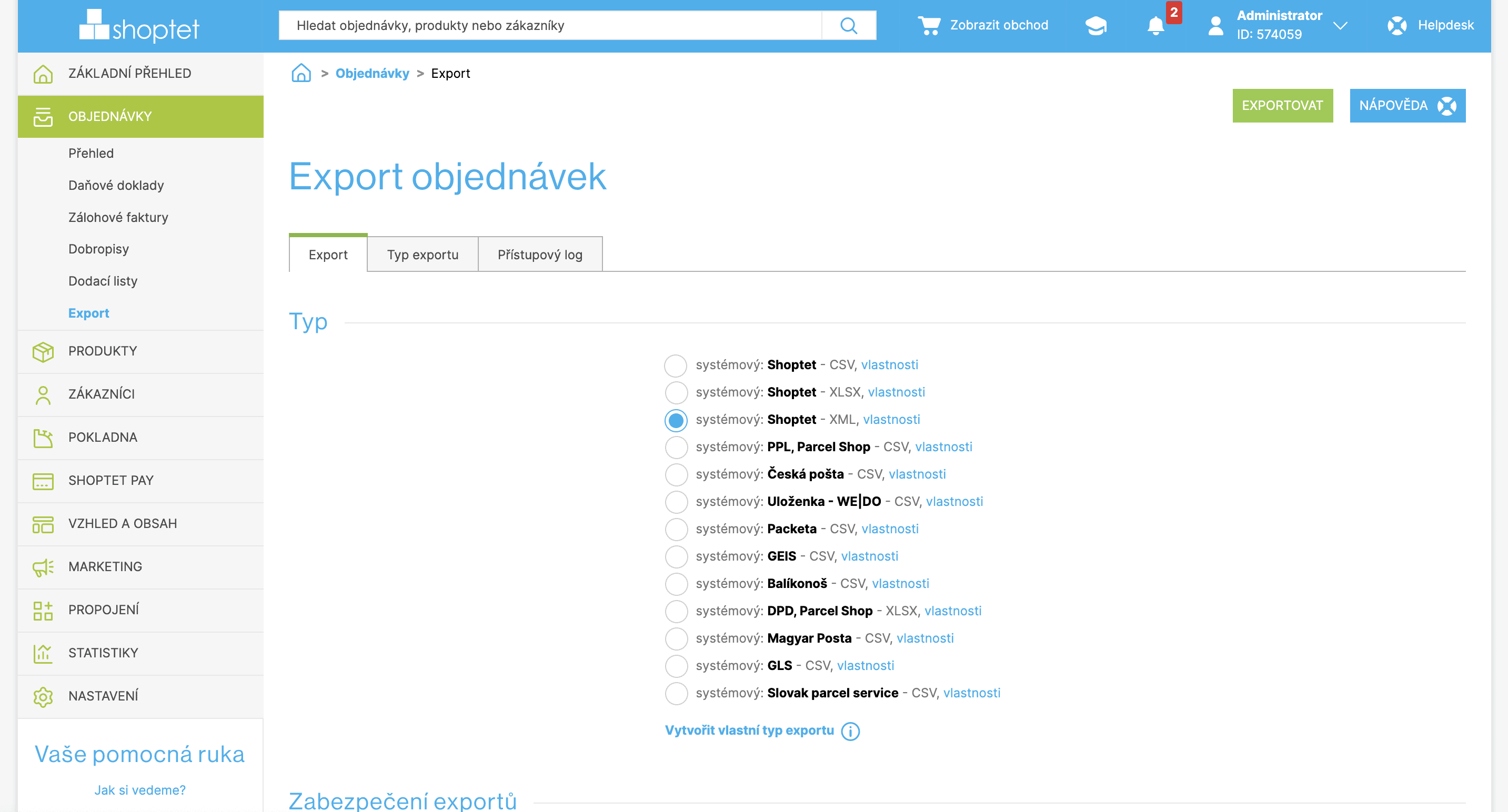Open vlastnosti link for GLS
1508x812 pixels.
[x=865, y=666]
